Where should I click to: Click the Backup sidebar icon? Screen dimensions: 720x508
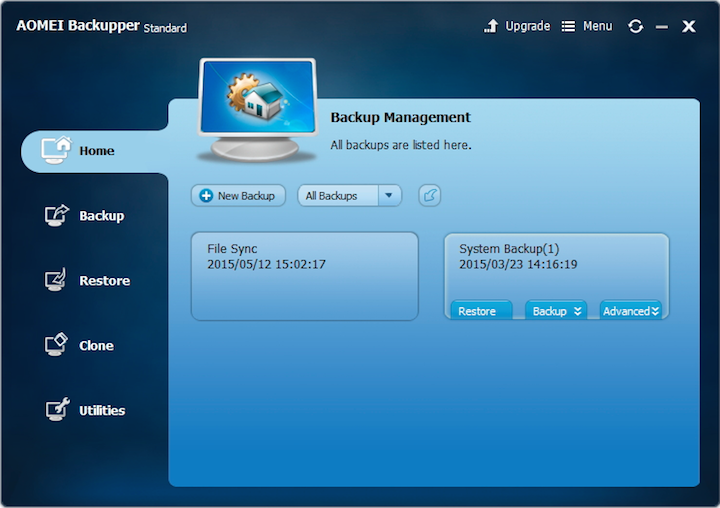pyautogui.click(x=56, y=215)
